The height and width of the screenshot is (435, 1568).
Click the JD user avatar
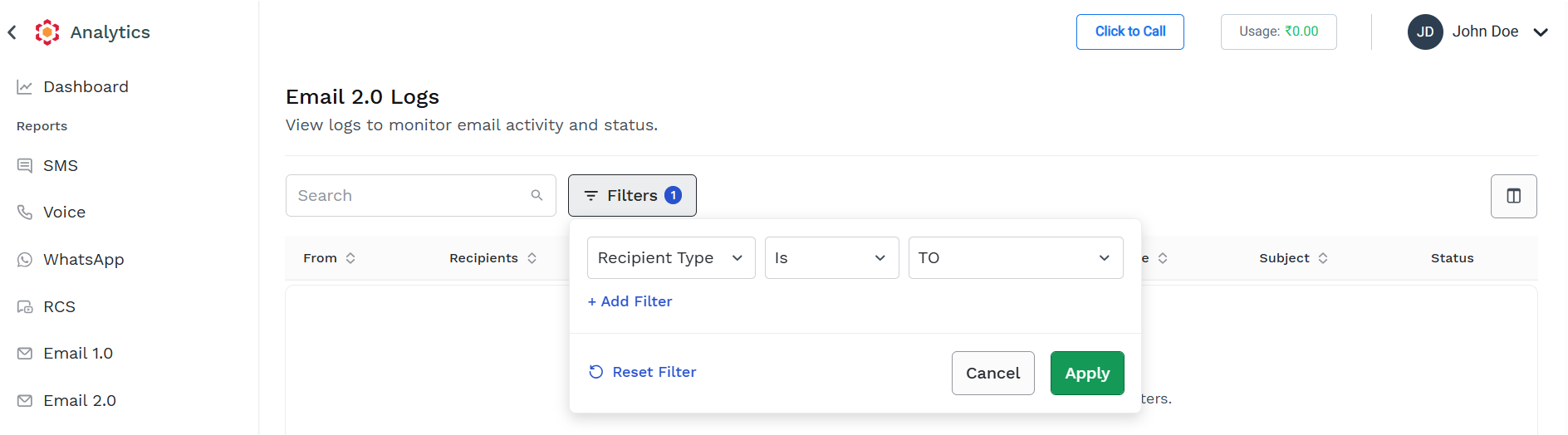coord(1425,32)
